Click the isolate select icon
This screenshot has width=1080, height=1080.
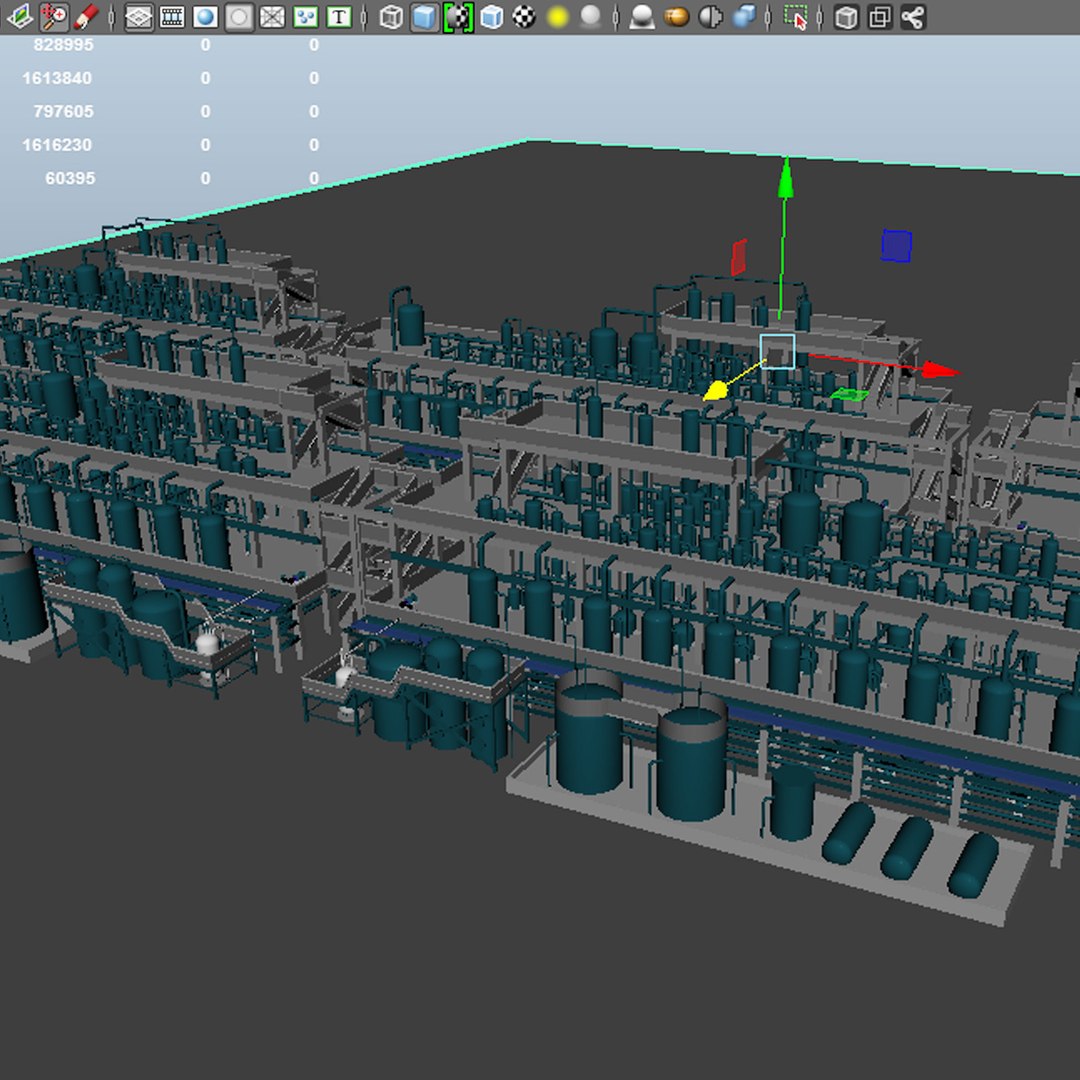click(796, 17)
